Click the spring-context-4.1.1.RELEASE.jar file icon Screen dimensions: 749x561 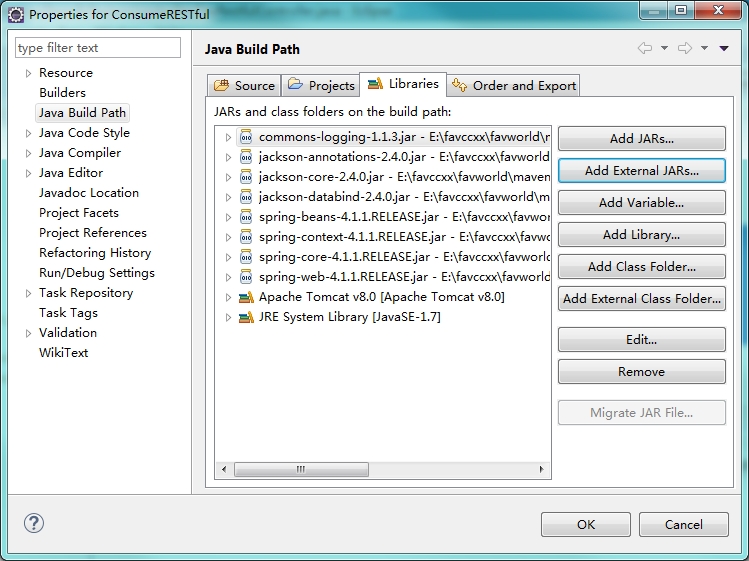[246, 237]
